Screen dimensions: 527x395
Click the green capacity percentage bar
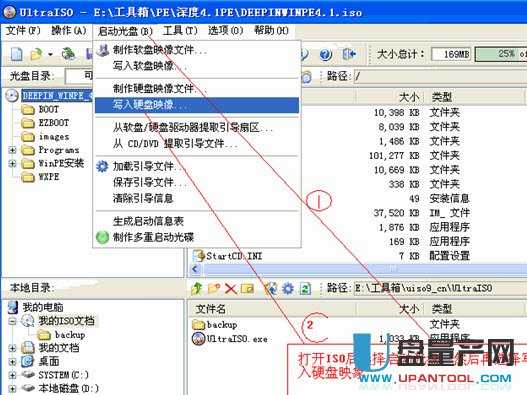(x=501, y=54)
